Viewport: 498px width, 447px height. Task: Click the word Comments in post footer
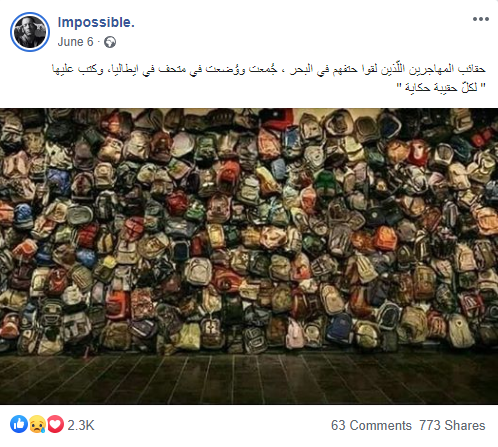pyautogui.click(x=381, y=425)
